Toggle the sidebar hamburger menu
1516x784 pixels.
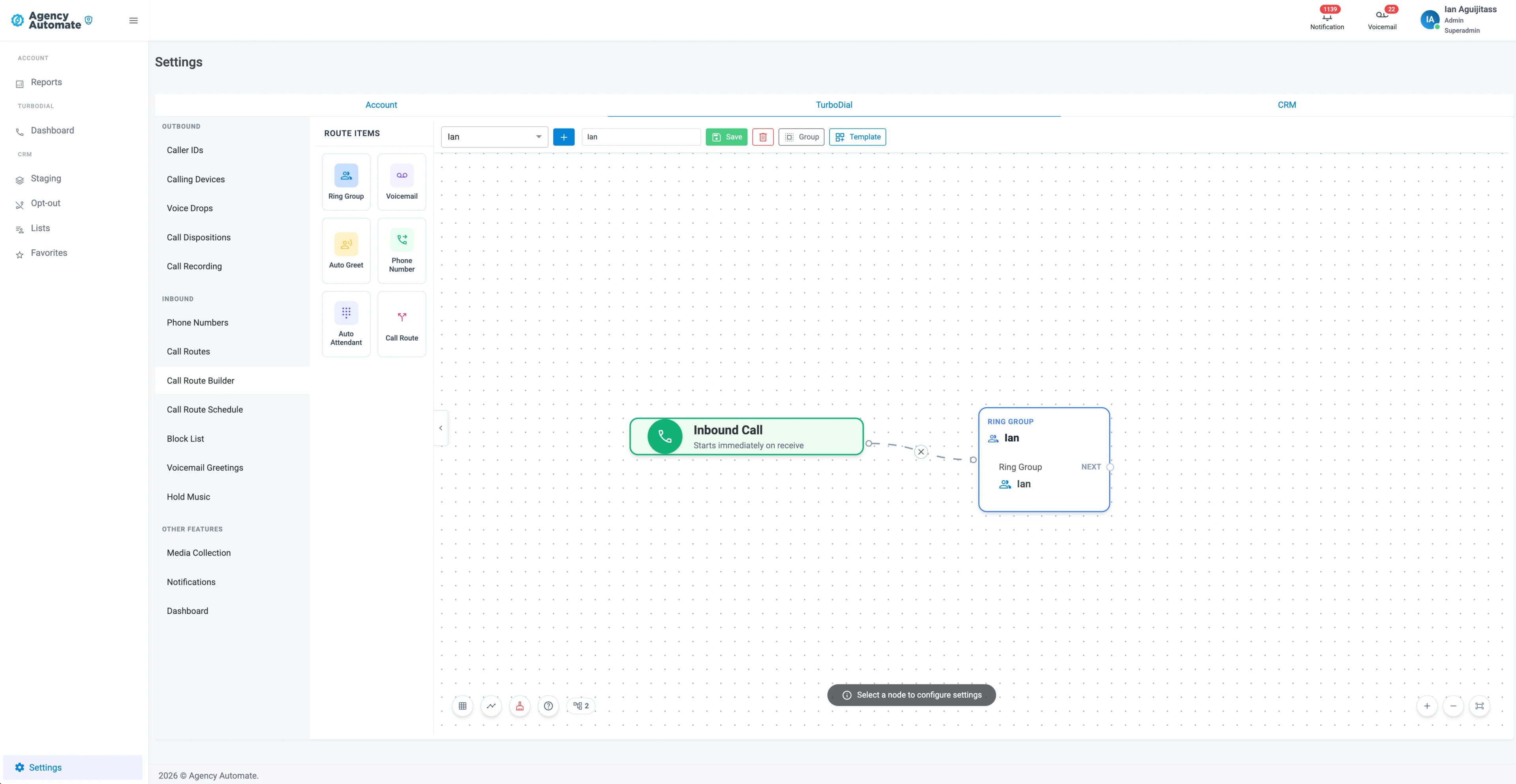coord(133,21)
